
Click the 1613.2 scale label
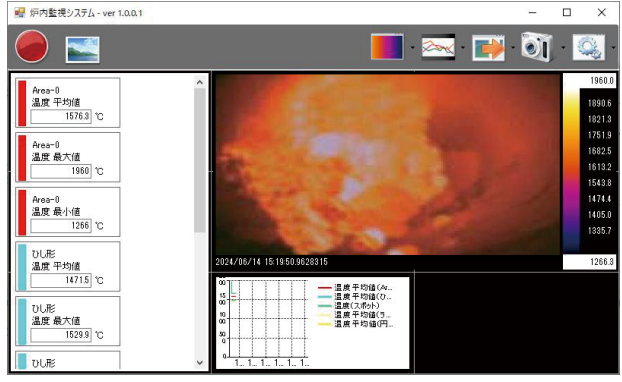[x=599, y=167]
